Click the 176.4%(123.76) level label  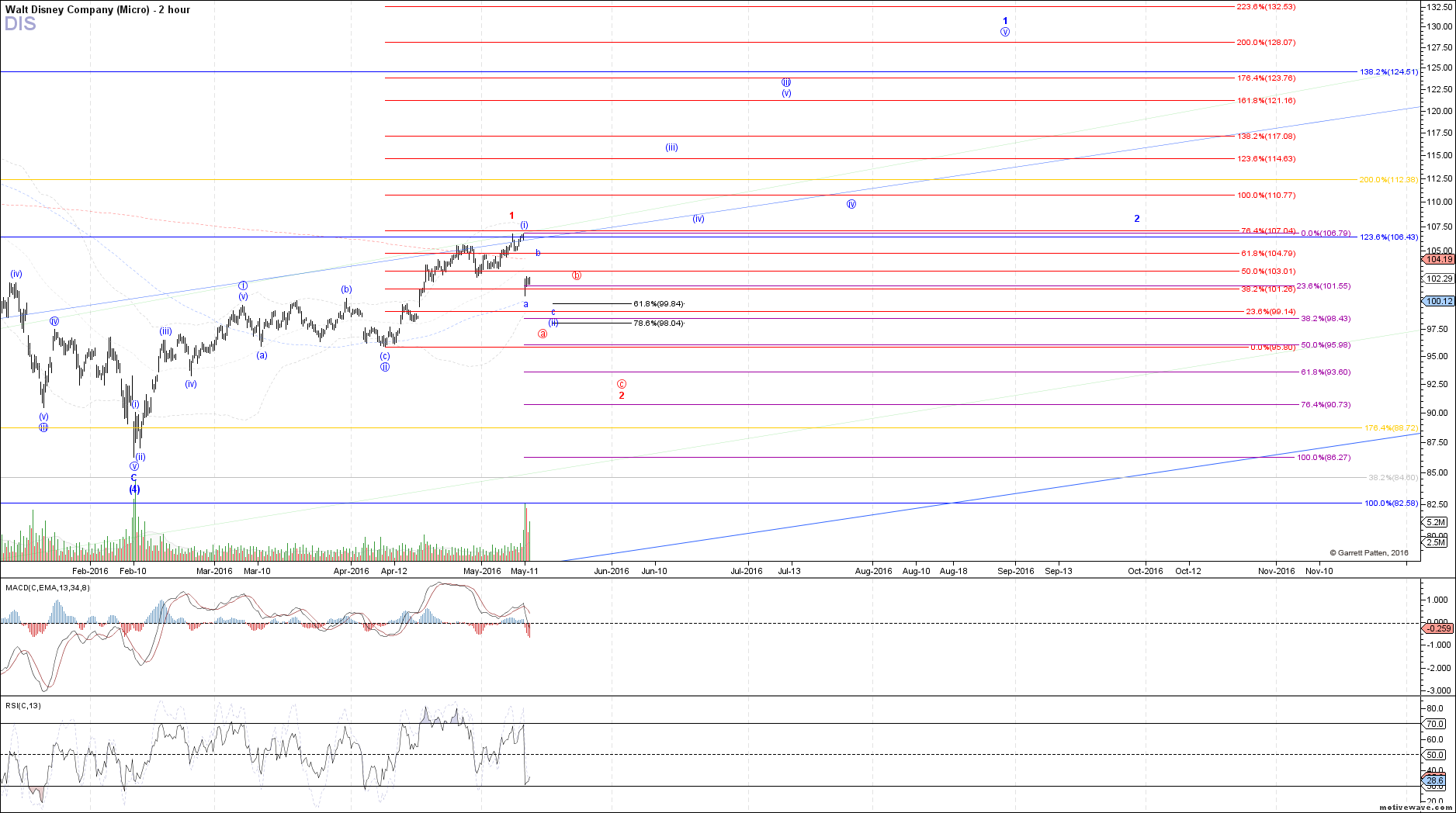pyautogui.click(x=1266, y=78)
